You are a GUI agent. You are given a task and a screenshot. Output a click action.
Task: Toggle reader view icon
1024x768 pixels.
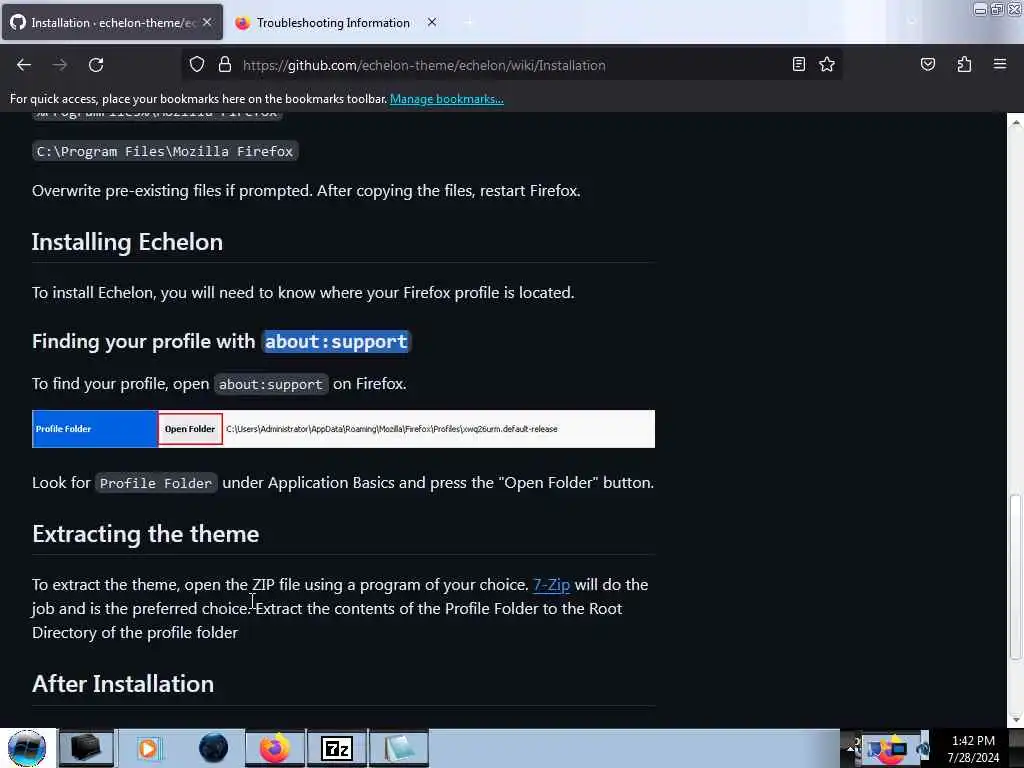(798, 64)
